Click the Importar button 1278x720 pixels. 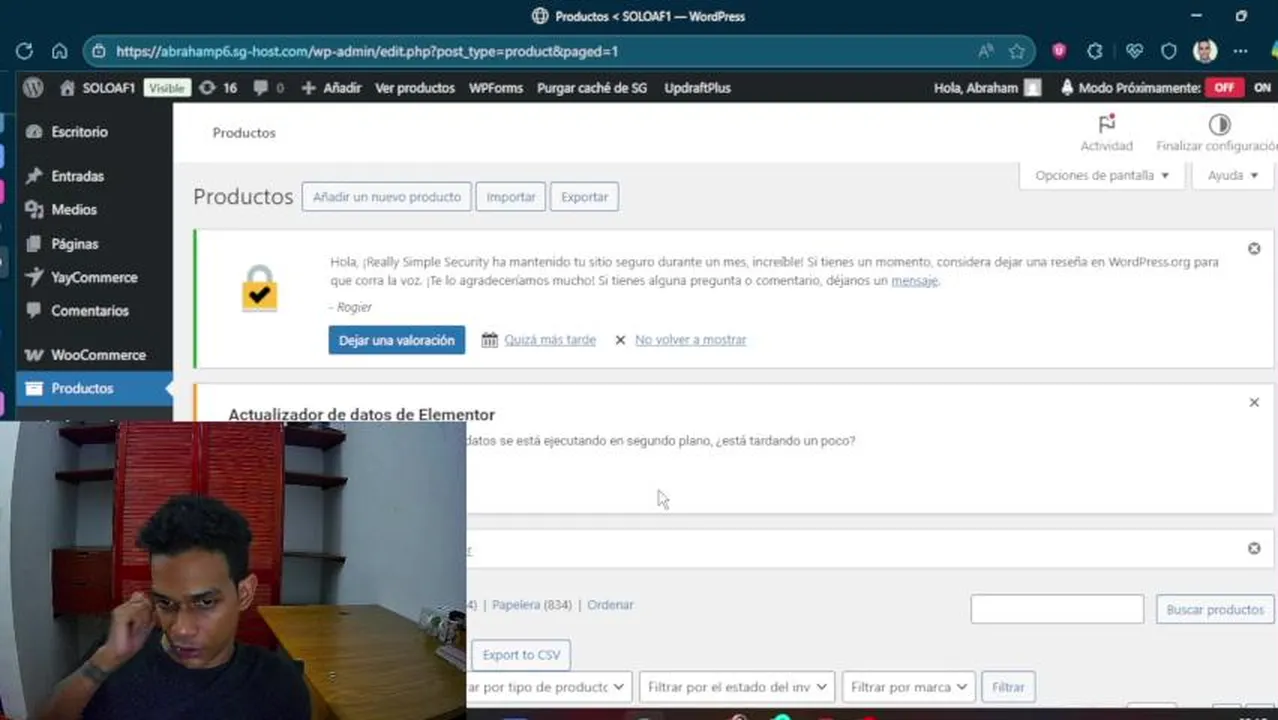pyautogui.click(x=511, y=197)
